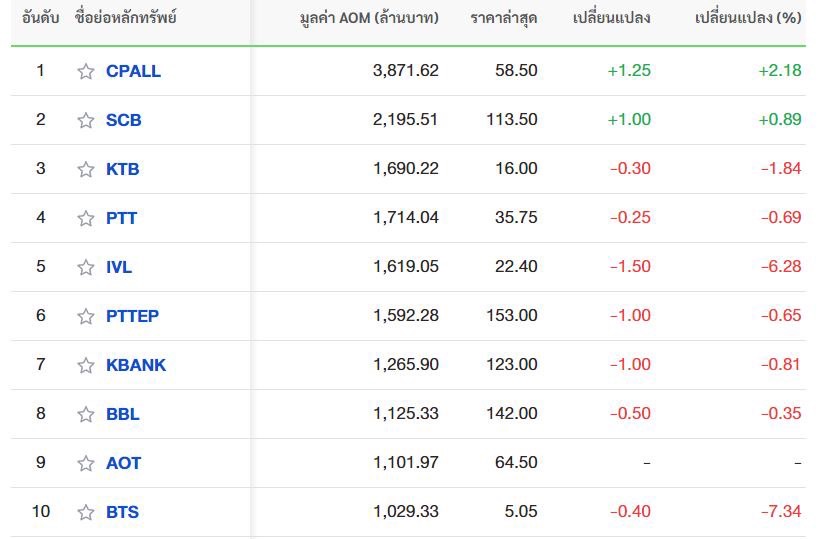The width and height of the screenshot is (830, 539).
Task: Favorite BTS using its star icon
Action: (86, 512)
